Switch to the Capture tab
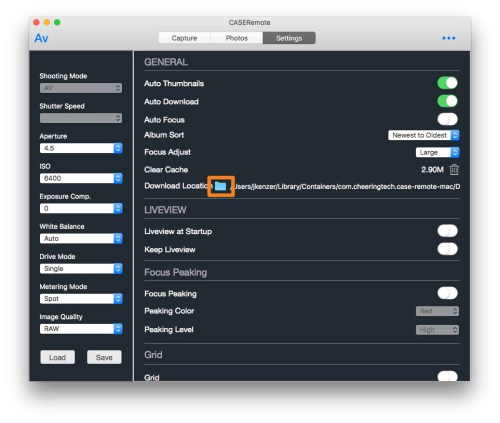The height and width of the screenshot is (423, 500). pyautogui.click(x=184, y=38)
